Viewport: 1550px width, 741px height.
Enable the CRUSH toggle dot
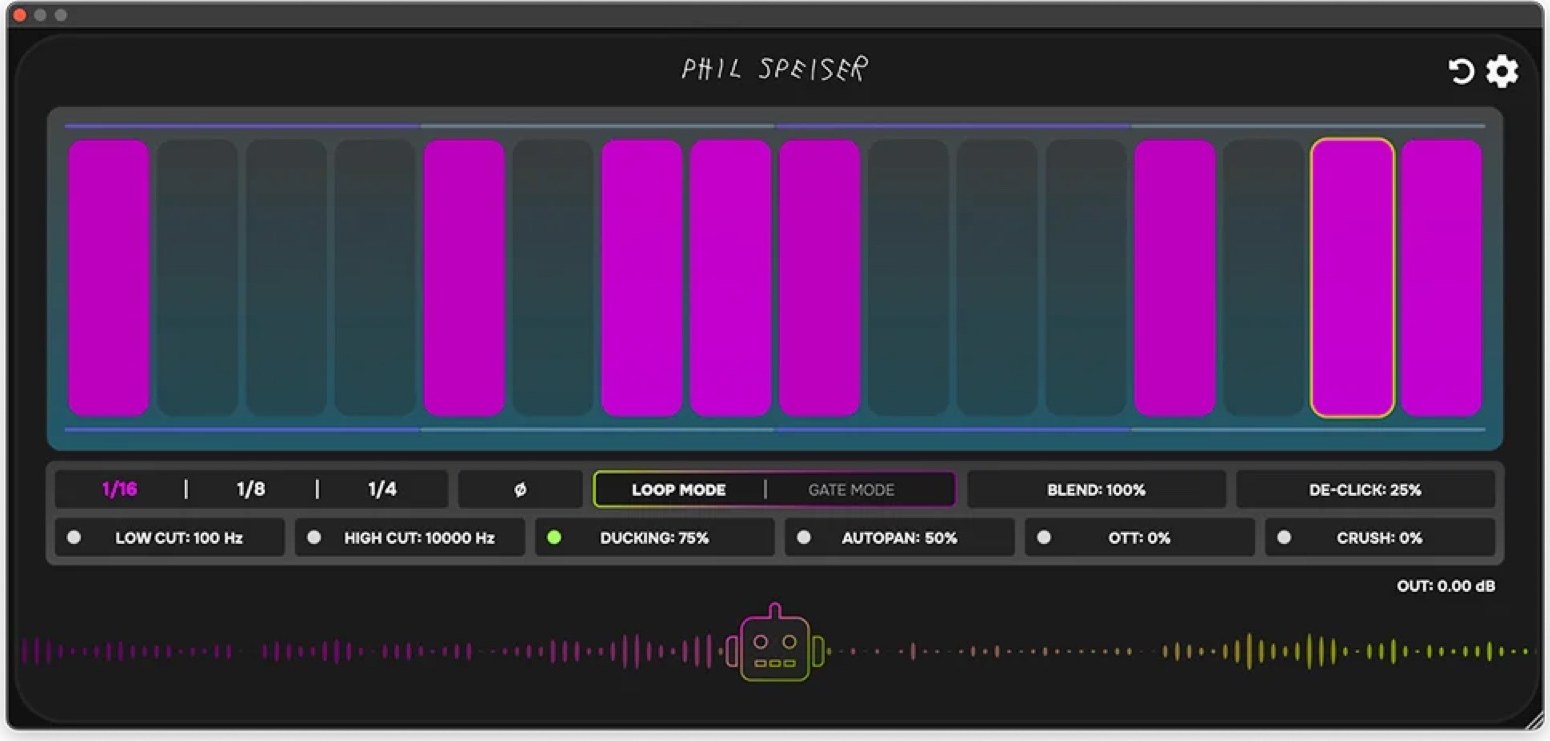point(1284,538)
